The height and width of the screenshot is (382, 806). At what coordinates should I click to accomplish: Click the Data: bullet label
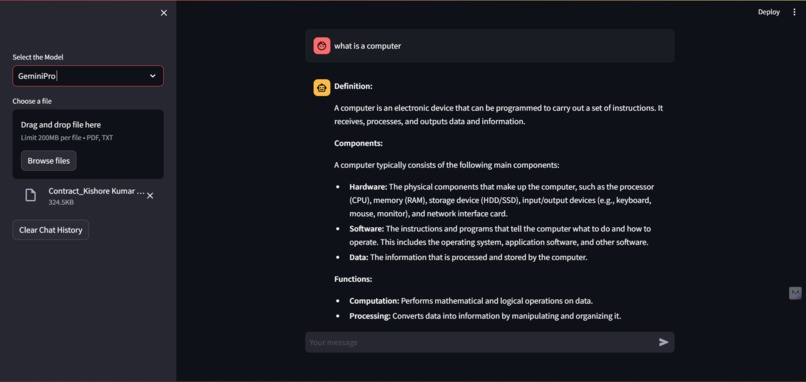[x=359, y=257]
